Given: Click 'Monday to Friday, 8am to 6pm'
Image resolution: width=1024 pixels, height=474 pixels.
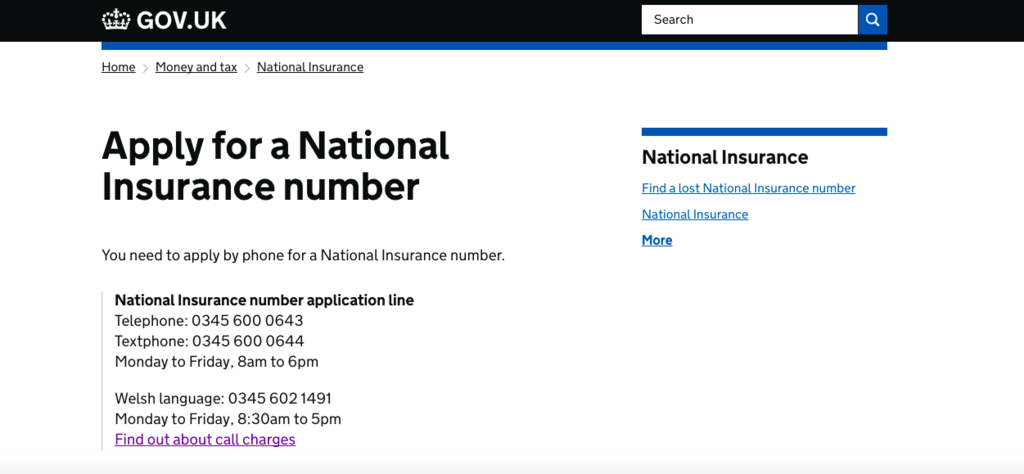Looking at the screenshot, I should (x=217, y=362).
